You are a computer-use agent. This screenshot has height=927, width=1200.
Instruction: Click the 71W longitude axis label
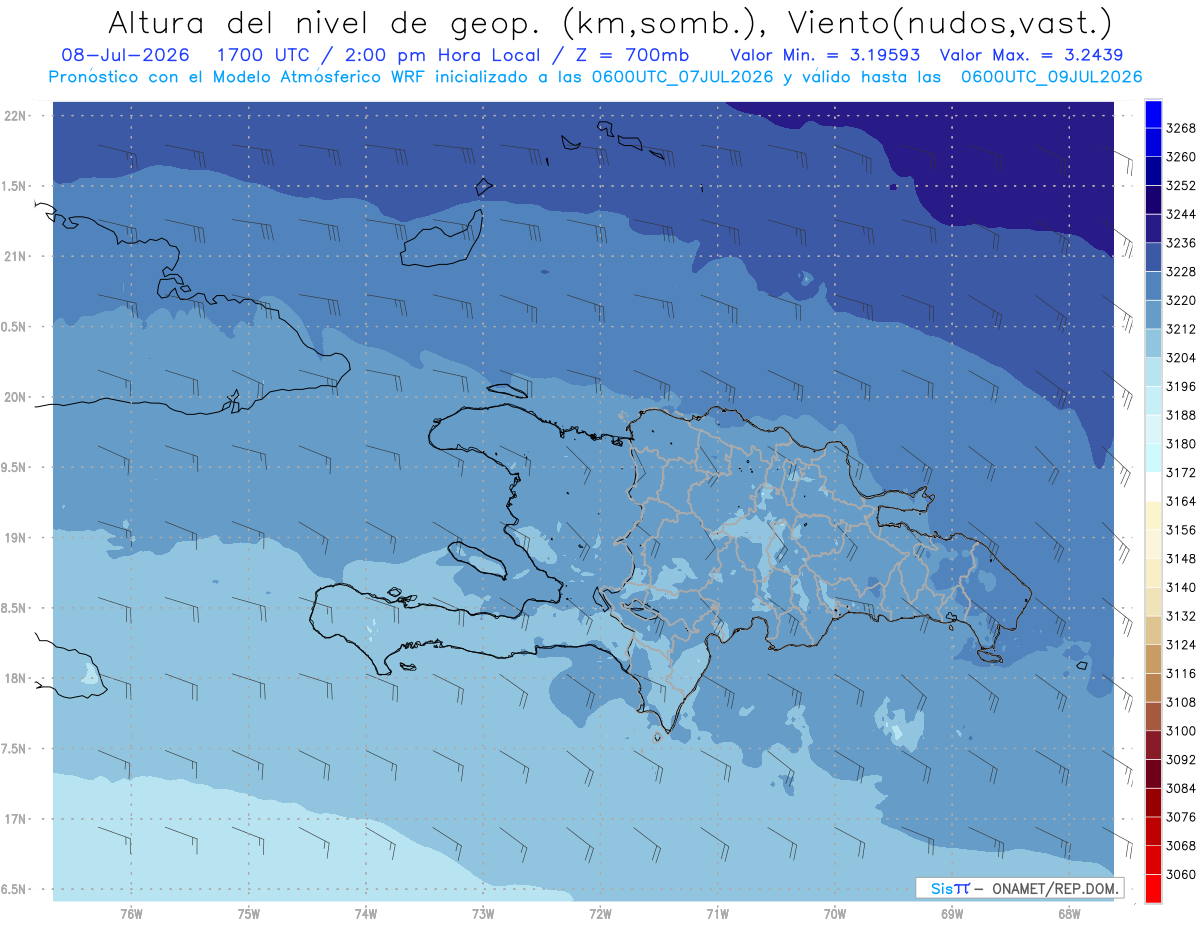click(x=717, y=914)
